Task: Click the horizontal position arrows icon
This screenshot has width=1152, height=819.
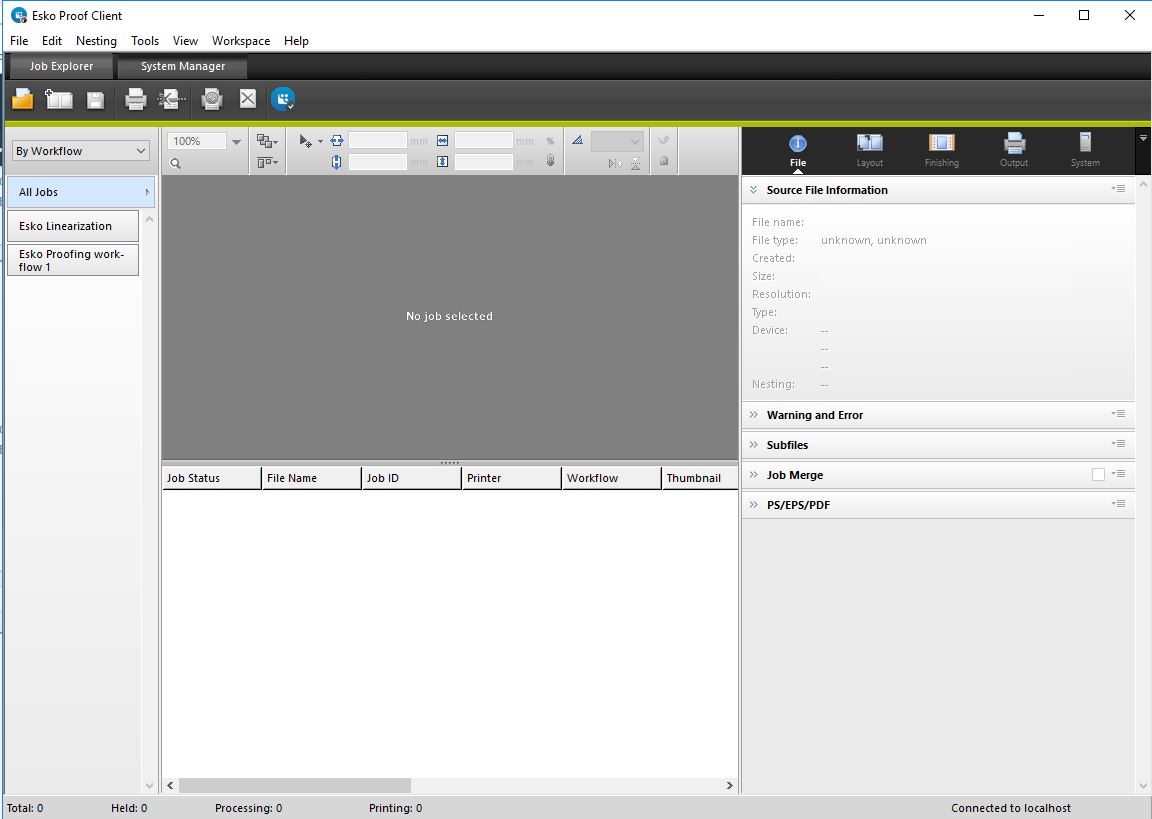Action: pos(336,140)
